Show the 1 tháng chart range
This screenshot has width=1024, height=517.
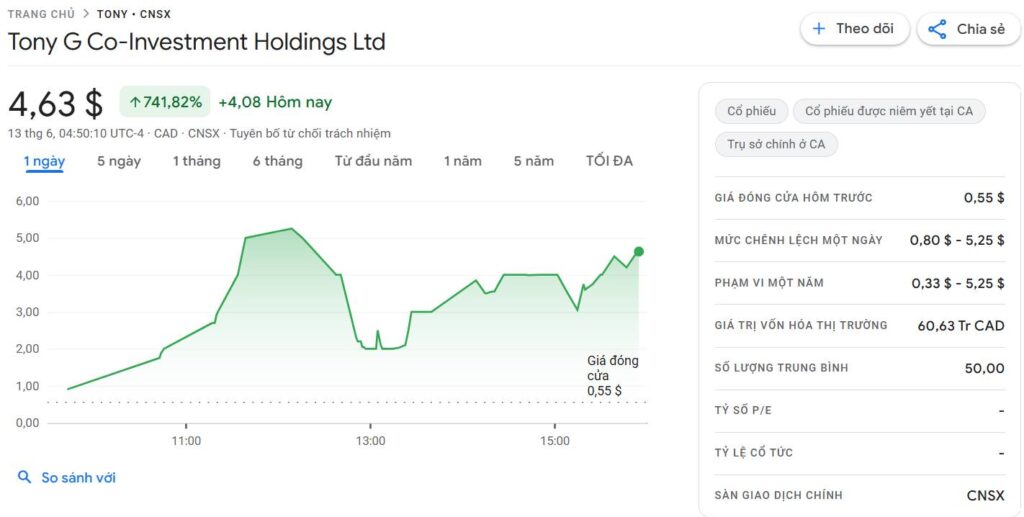point(197,161)
